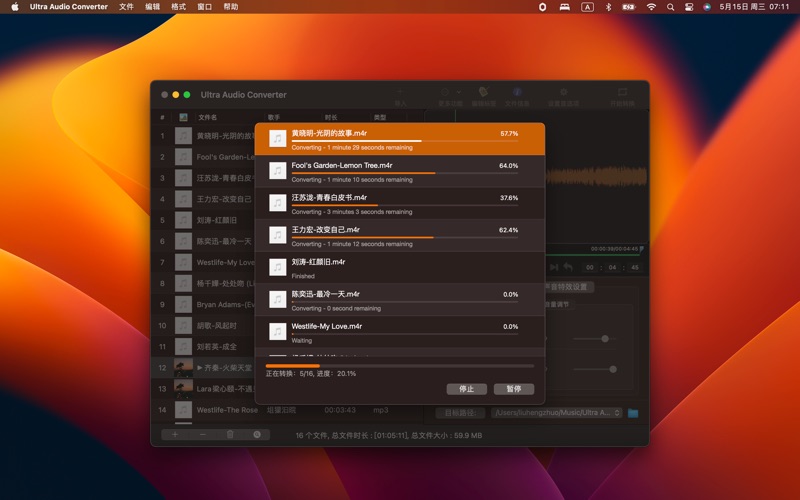Open the Wi-Fi menu bar icon
800x500 pixels.
point(651,7)
